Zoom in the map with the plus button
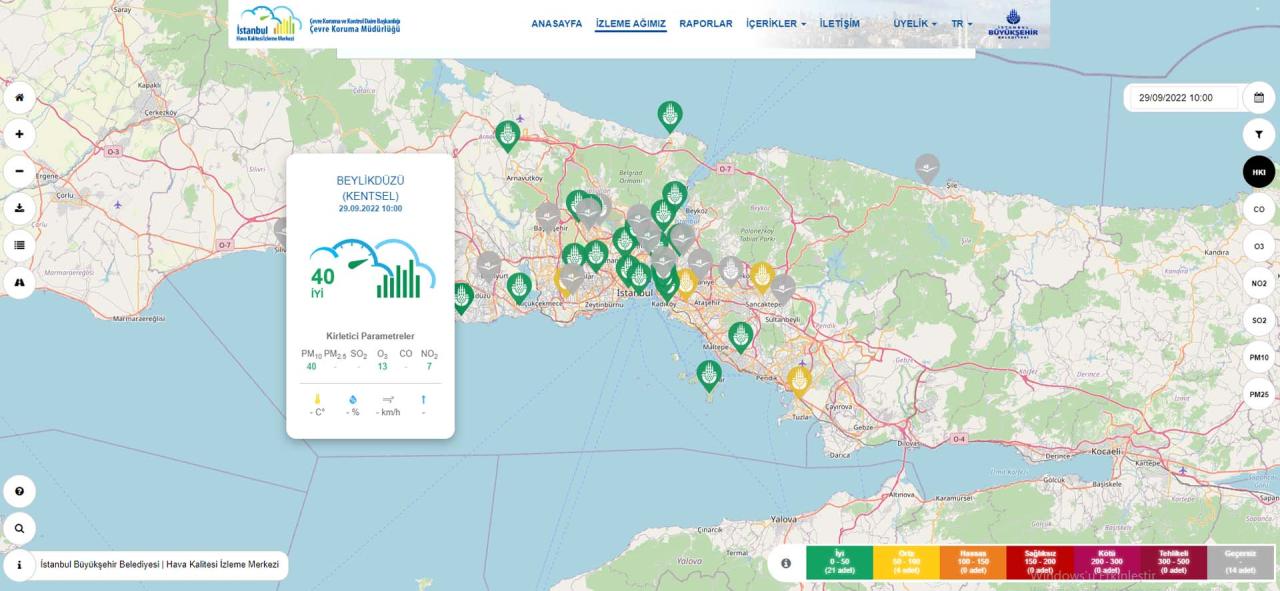The image size is (1280, 591). tap(19, 134)
